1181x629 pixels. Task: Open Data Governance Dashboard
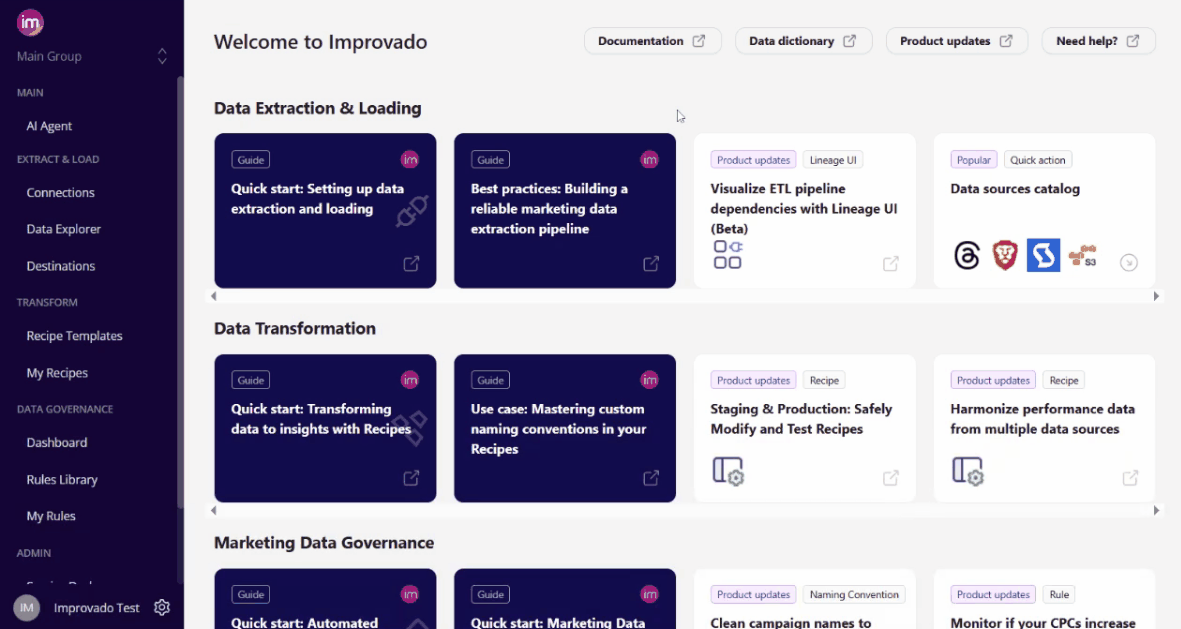tap(56, 443)
